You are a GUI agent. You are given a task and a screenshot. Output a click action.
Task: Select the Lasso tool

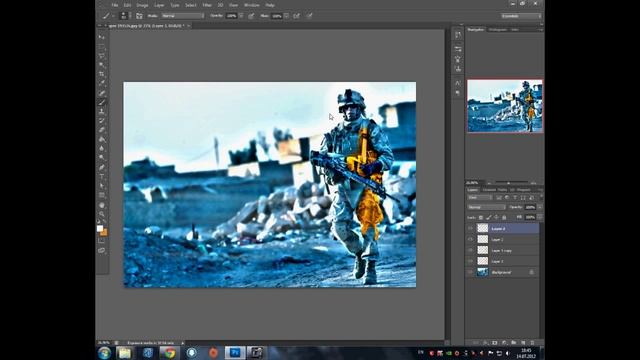point(102,55)
